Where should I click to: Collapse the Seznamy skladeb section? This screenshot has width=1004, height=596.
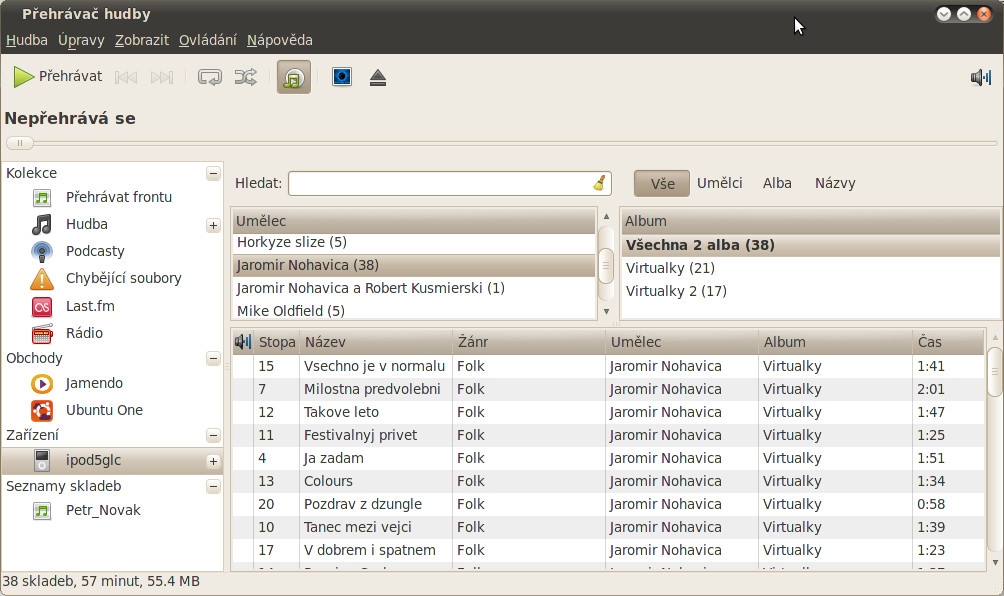point(213,487)
